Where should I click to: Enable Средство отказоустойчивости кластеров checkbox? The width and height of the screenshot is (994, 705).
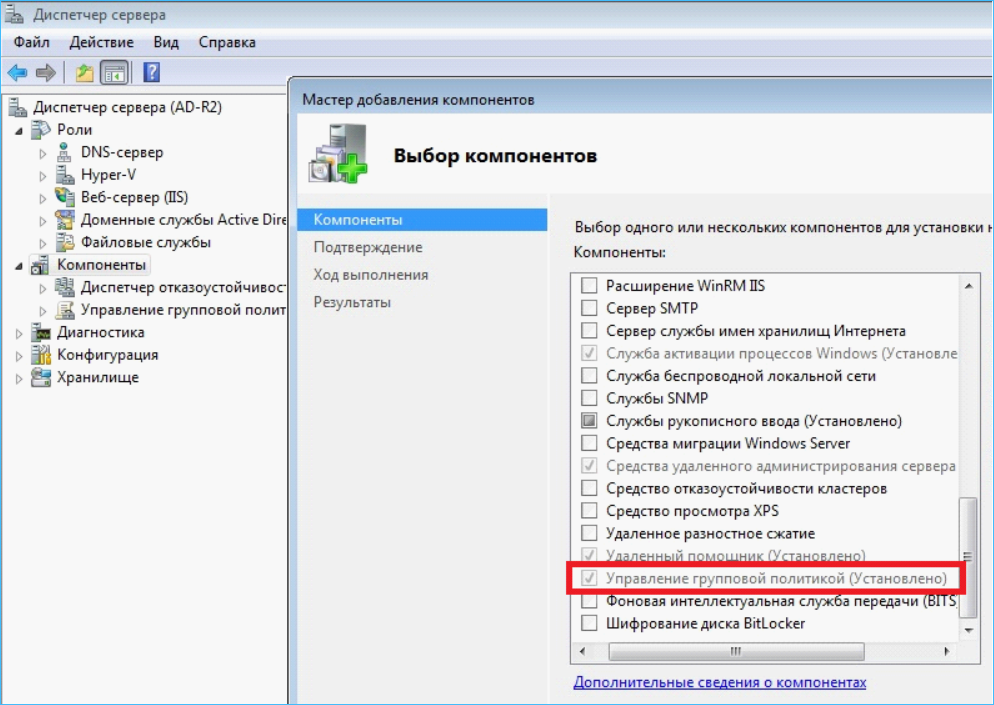[589, 488]
